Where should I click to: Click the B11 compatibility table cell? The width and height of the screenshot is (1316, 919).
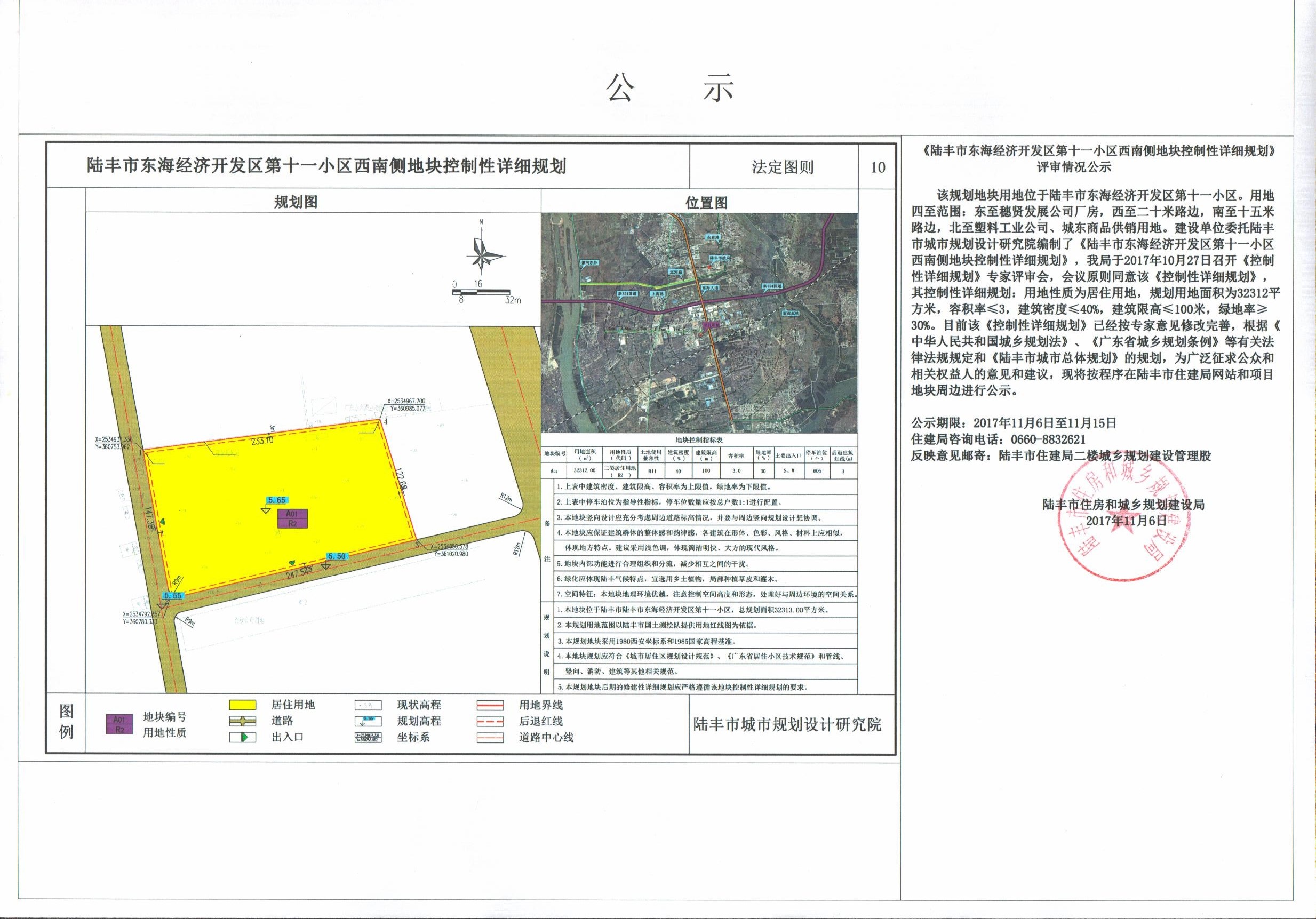pyautogui.click(x=651, y=471)
